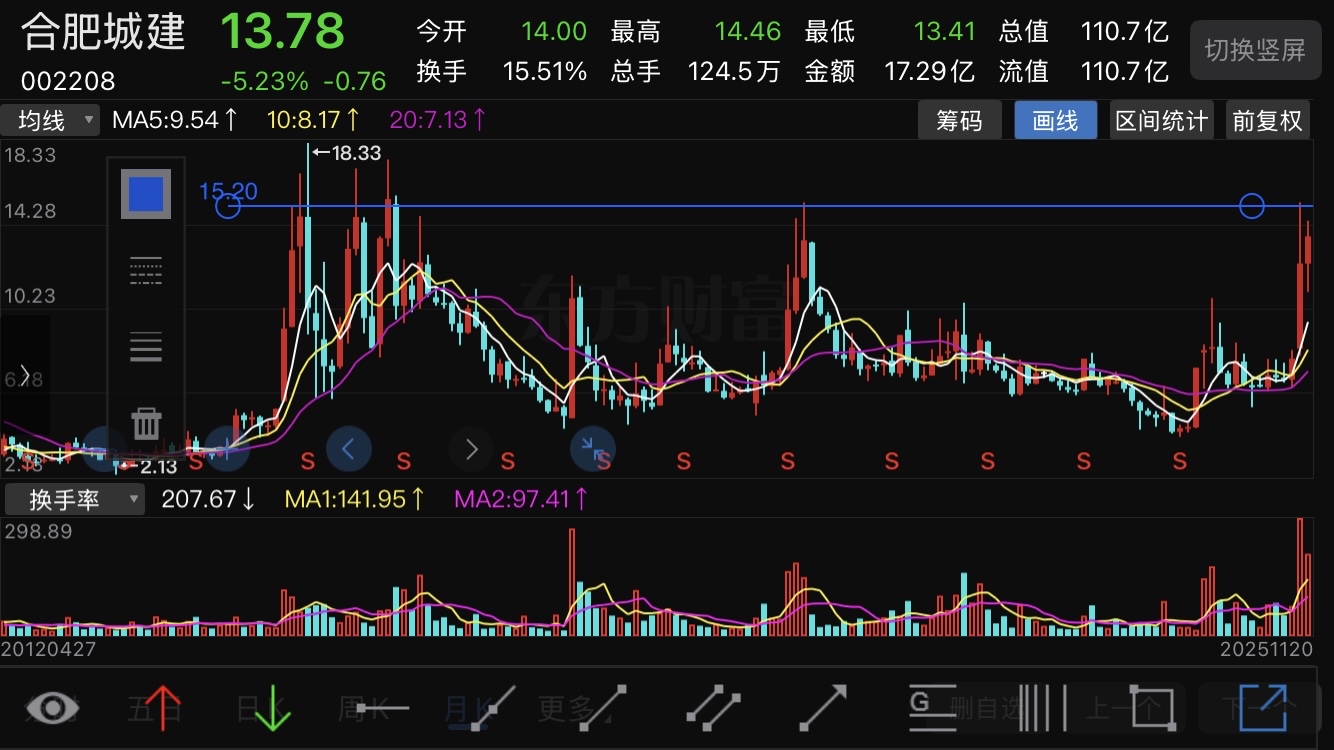Select the vertical cycle lines tool

1043,709
